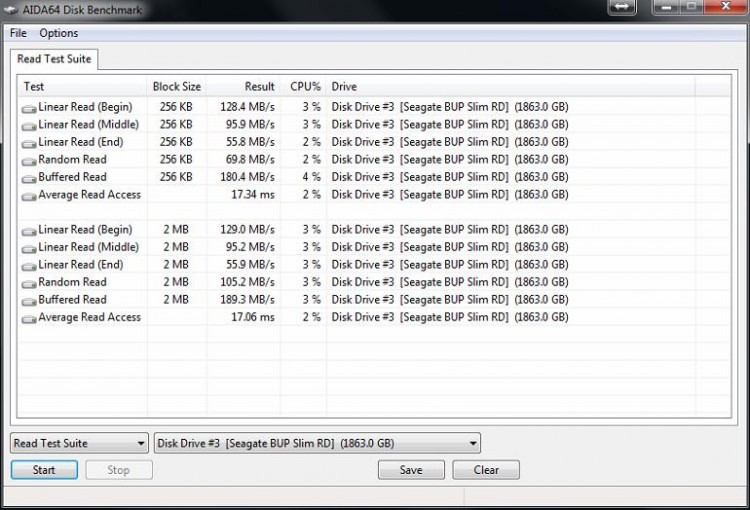This screenshot has width=750, height=510.
Task: Click 2 MB block size of Buffered Read
Action: coord(176,299)
